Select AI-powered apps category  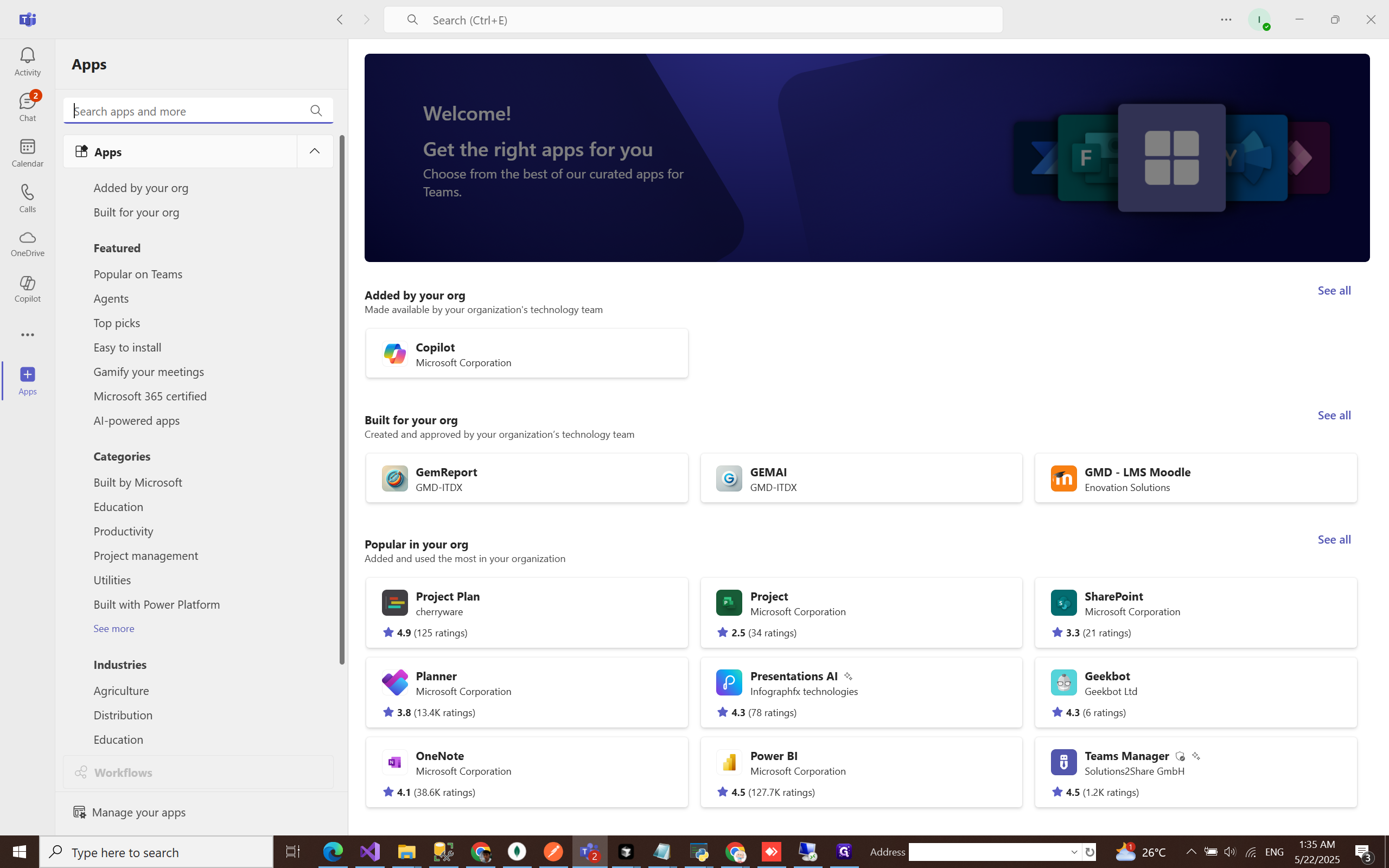[137, 420]
